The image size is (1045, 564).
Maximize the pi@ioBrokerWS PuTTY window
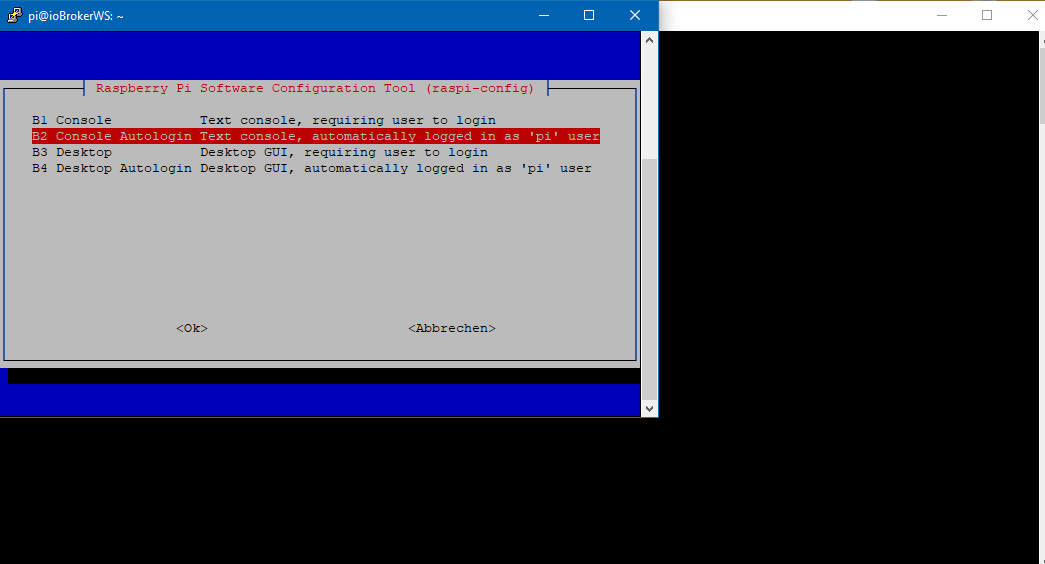[589, 15]
